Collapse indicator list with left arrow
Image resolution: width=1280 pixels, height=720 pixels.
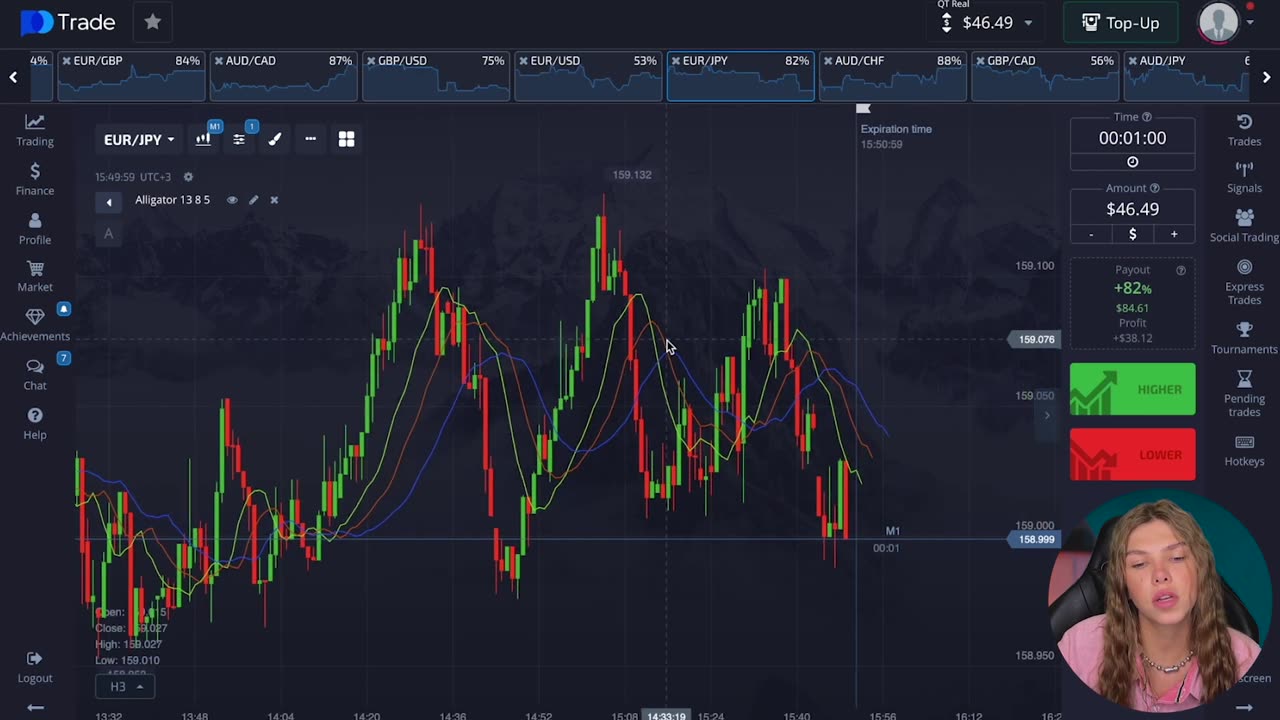point(109,202)
